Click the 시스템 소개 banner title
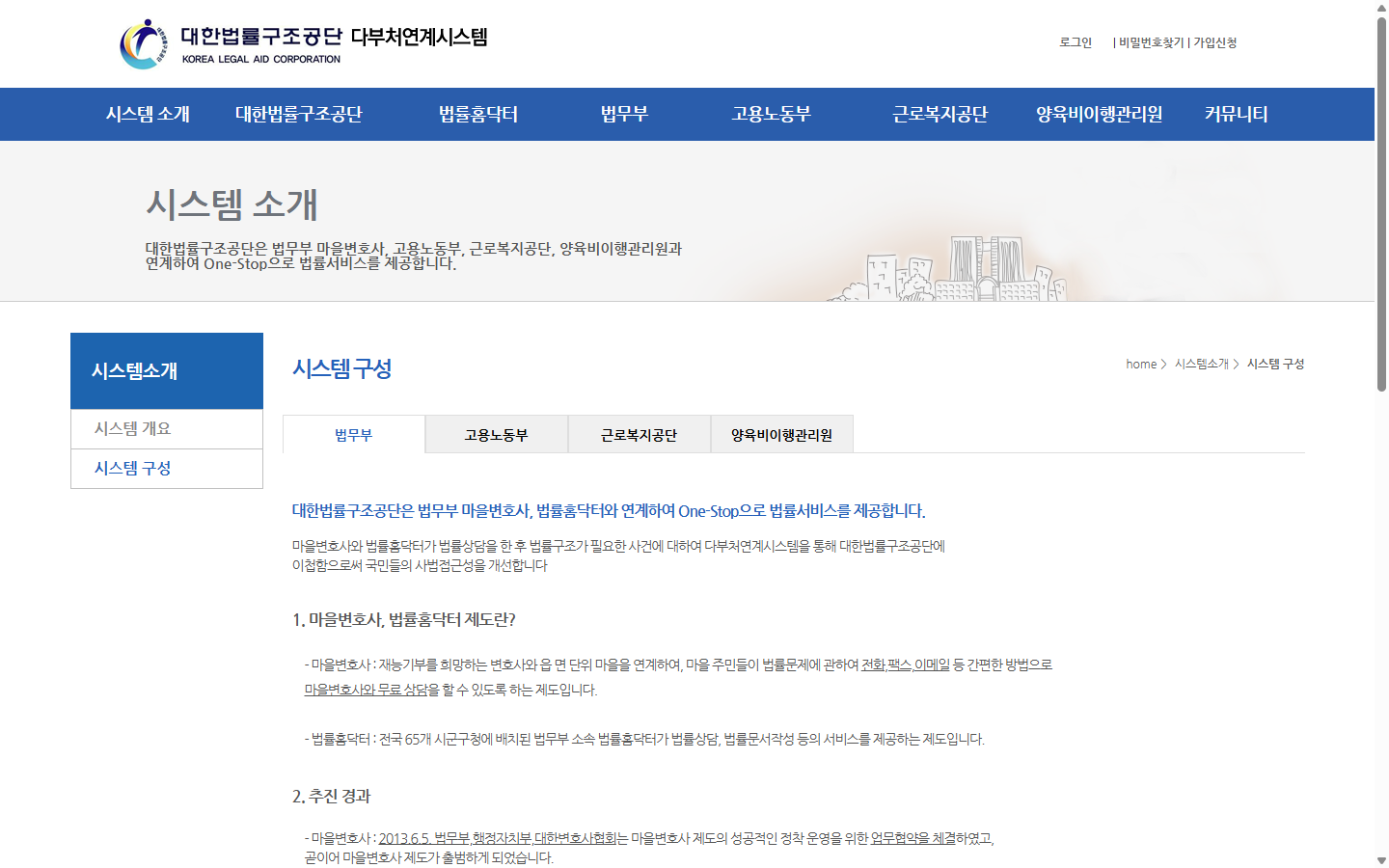The image size is (1389, 868). click(x=231, y=204)
